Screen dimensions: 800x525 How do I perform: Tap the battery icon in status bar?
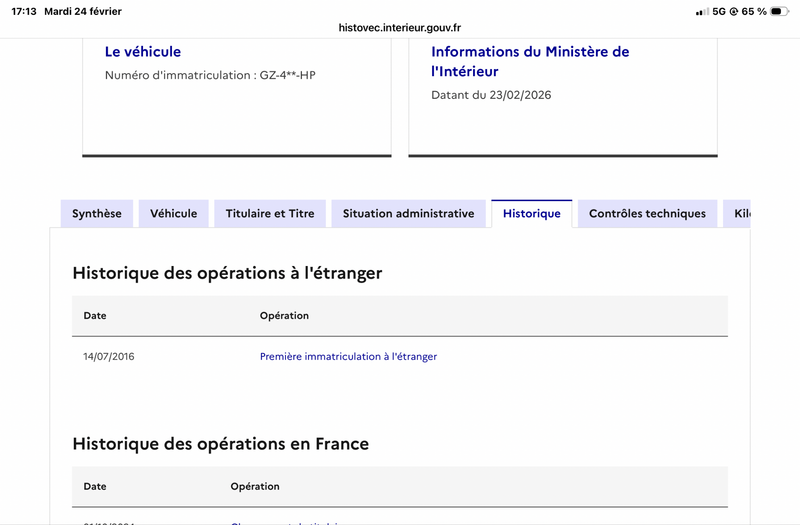(780, 11)
